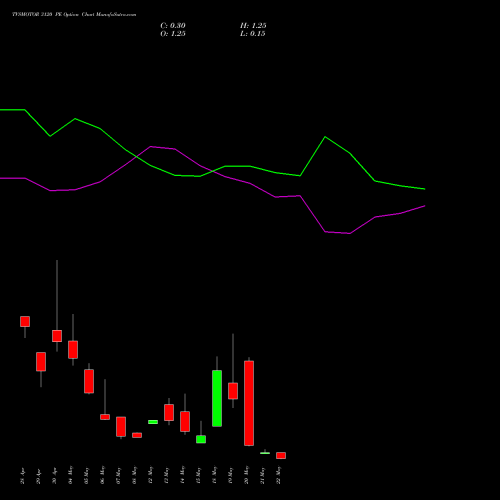Select the close value 'C: 0.30'
The image size is (500, 500).
[173, 26]
